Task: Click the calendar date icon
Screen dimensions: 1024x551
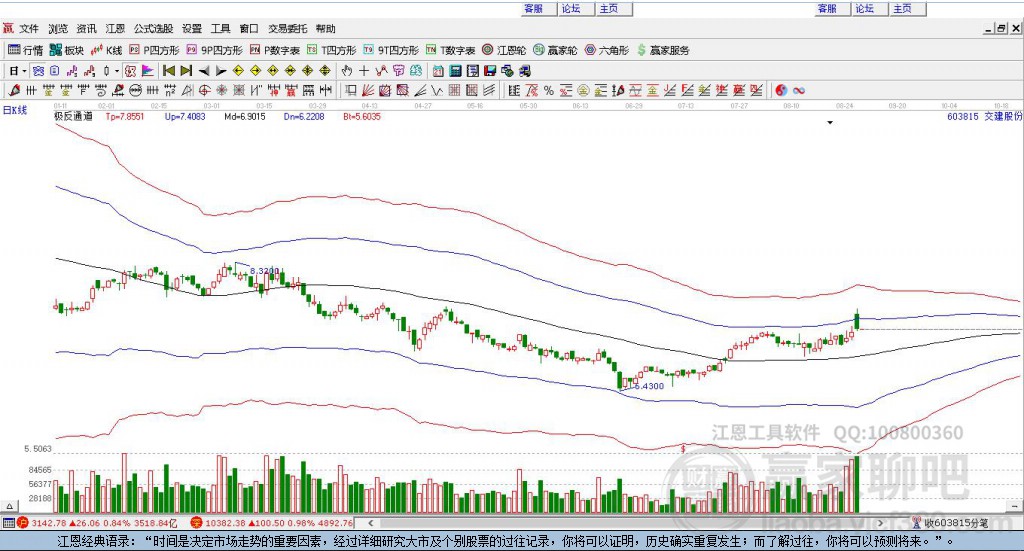Action: [438, 71]
